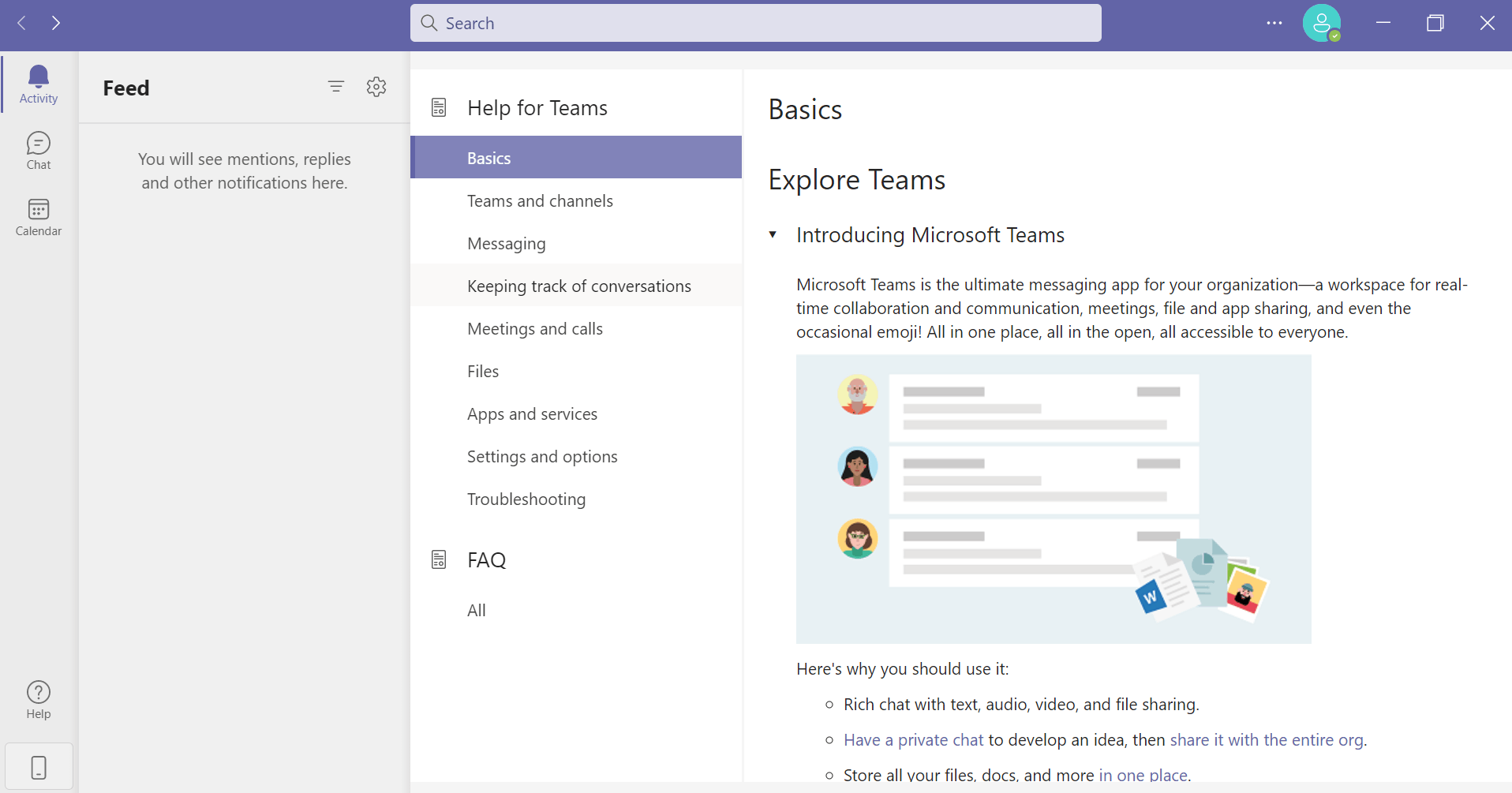Open the Messaging help topic
The image size is (1512, 793).
[576, 243]
